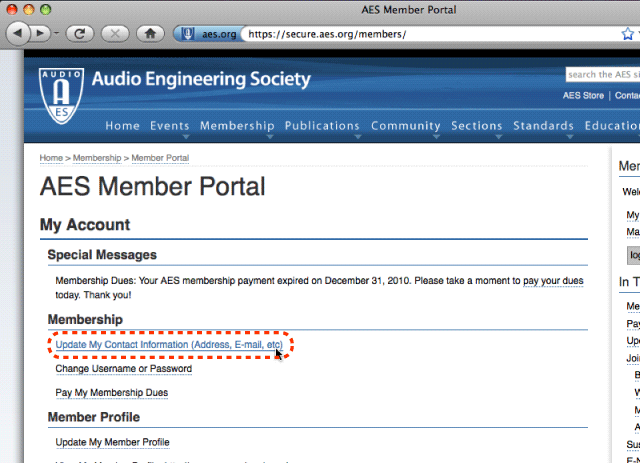Click the AES Member Portal heading

[152, 187]
